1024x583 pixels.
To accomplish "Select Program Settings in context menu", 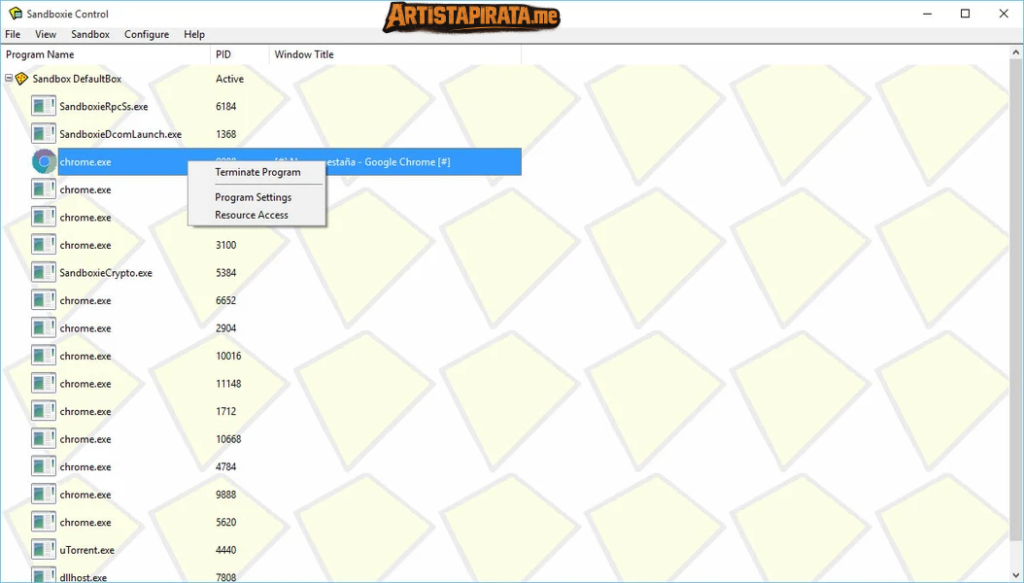I will pyautogui.click(x=253, y=197).
